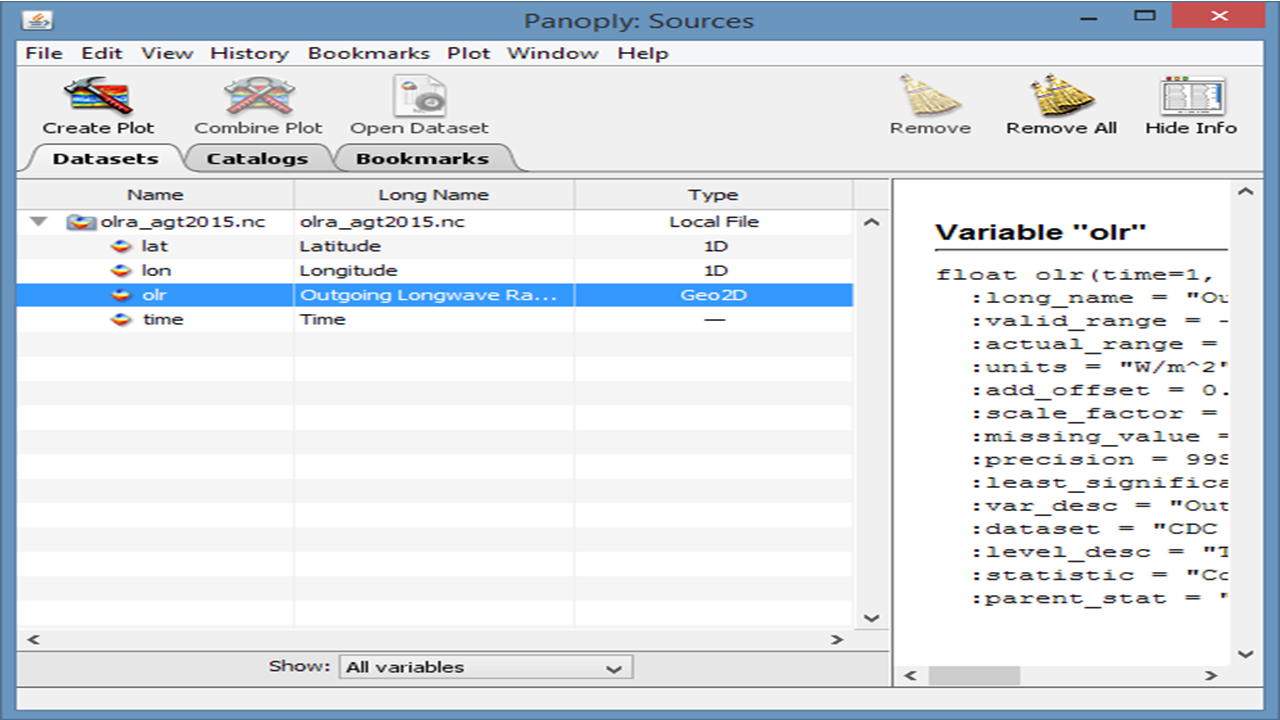Click the info panel scroll down arrow
The width and height of the screenshot is (1280, 720).
point(1245,654)
